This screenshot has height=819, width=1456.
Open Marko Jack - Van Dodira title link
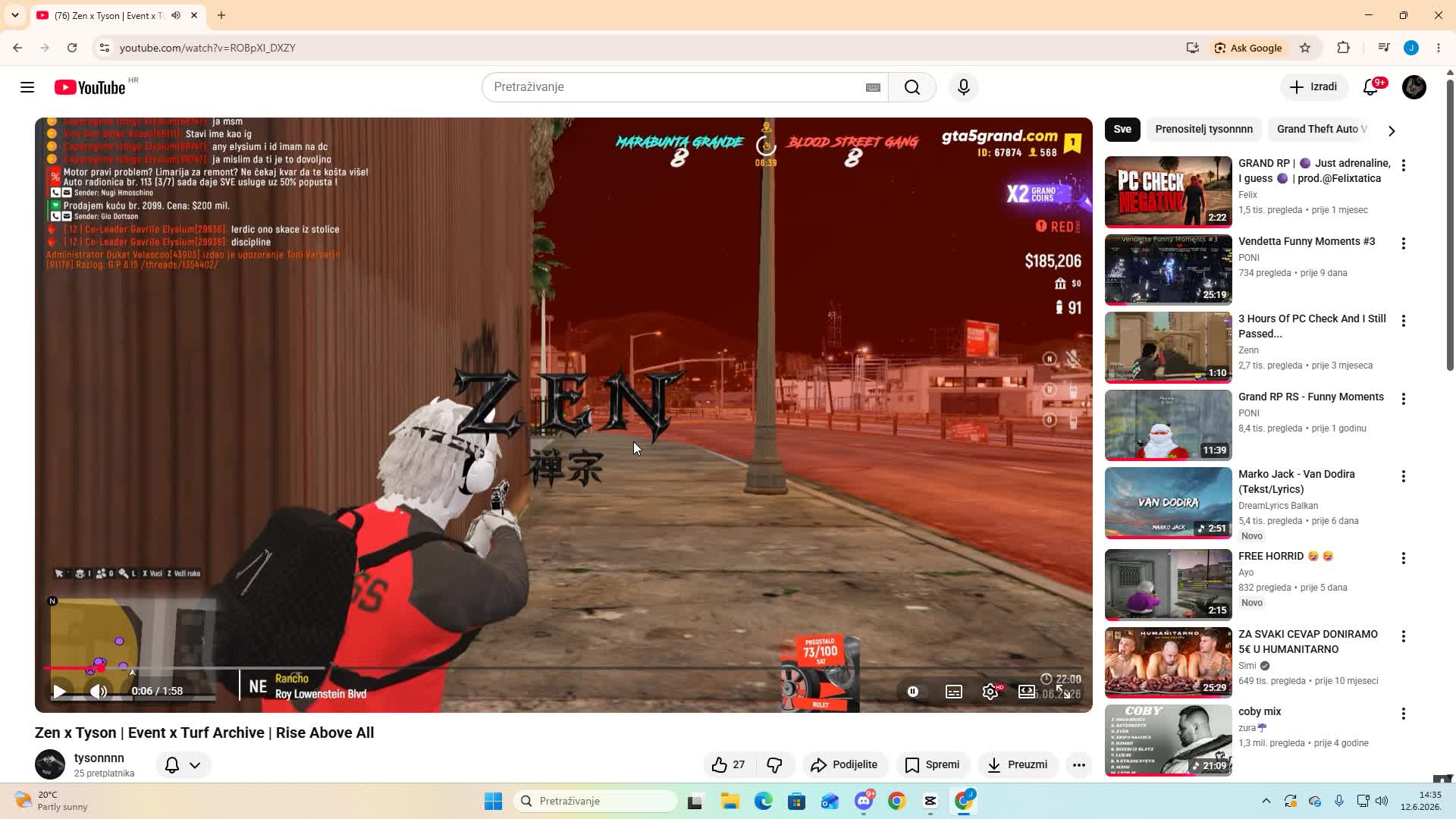coord(1297,482)
